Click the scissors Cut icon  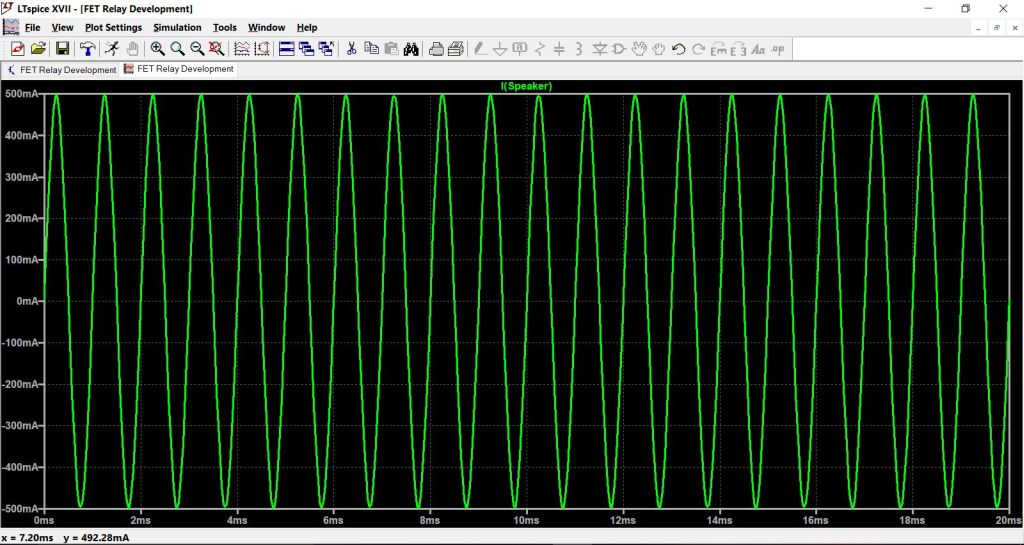(351, 49)
